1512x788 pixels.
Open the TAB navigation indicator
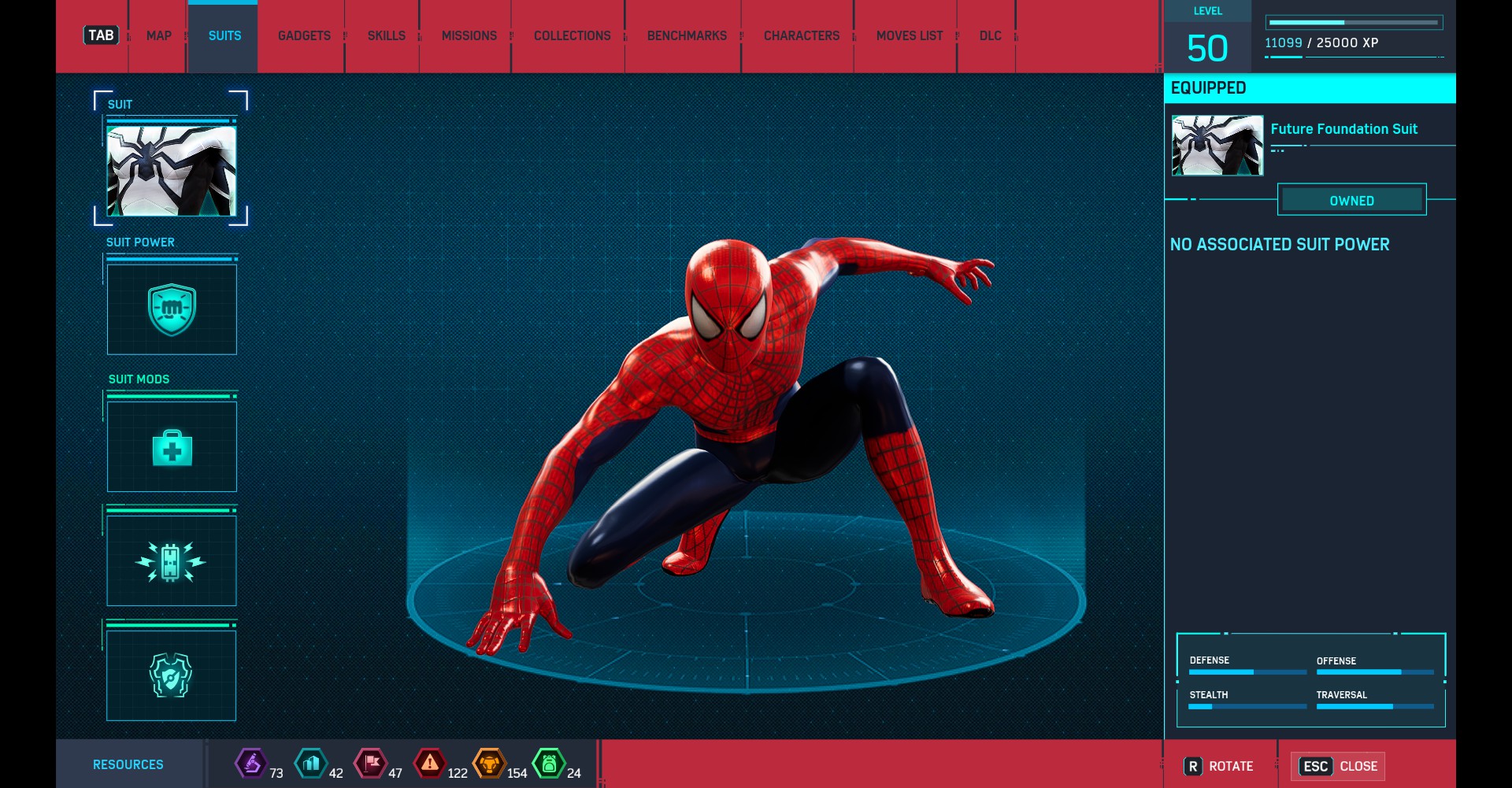coord(99,35)
